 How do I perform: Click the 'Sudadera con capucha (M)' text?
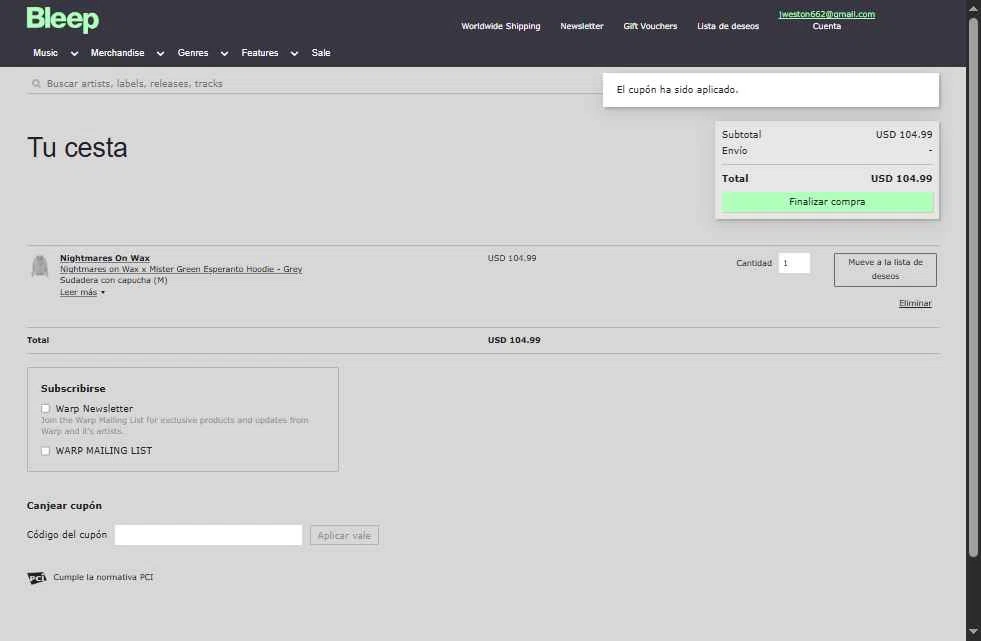click(114, 280)
